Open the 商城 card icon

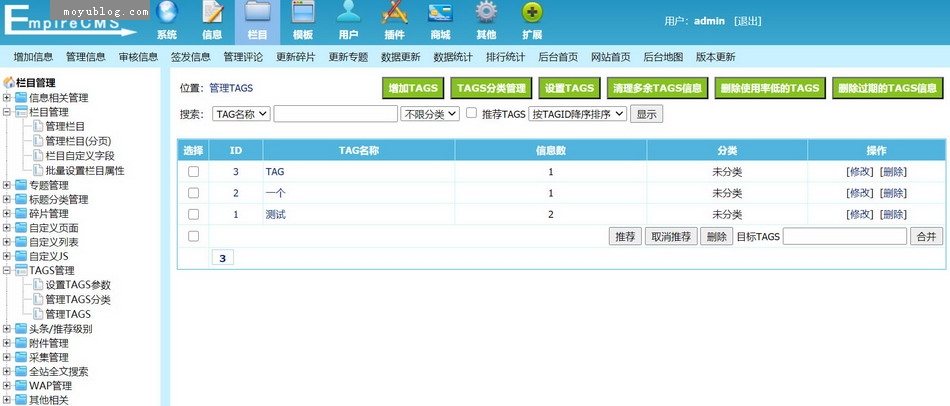(440, 13)
